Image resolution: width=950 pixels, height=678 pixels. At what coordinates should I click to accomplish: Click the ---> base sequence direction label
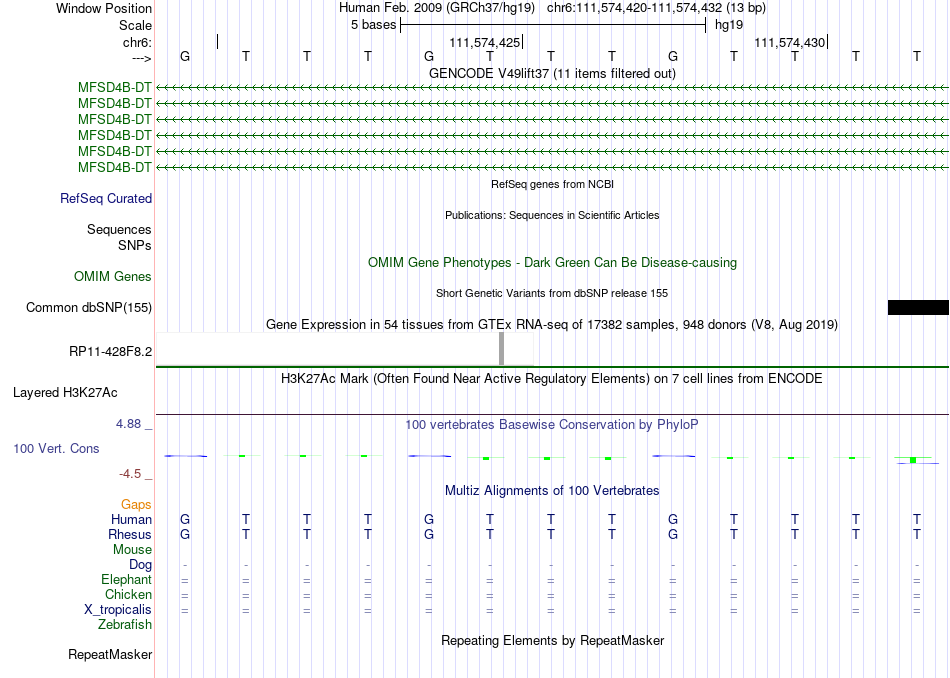(x=141, y=58)
